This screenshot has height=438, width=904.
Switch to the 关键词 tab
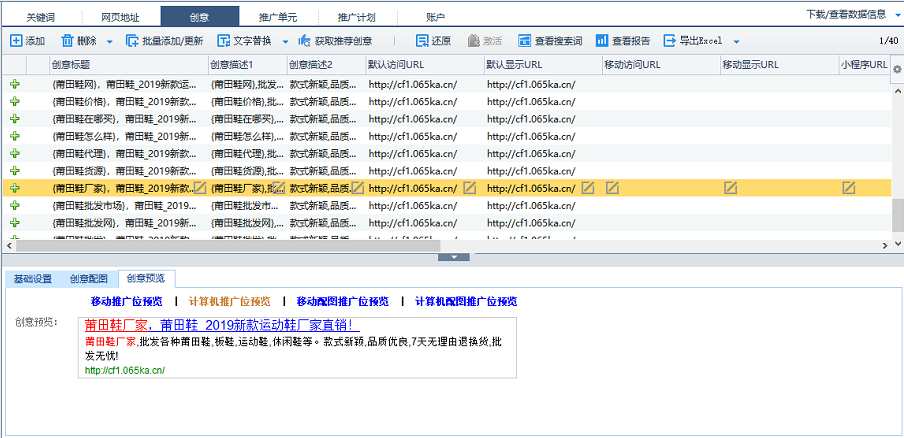coord(42,17)
